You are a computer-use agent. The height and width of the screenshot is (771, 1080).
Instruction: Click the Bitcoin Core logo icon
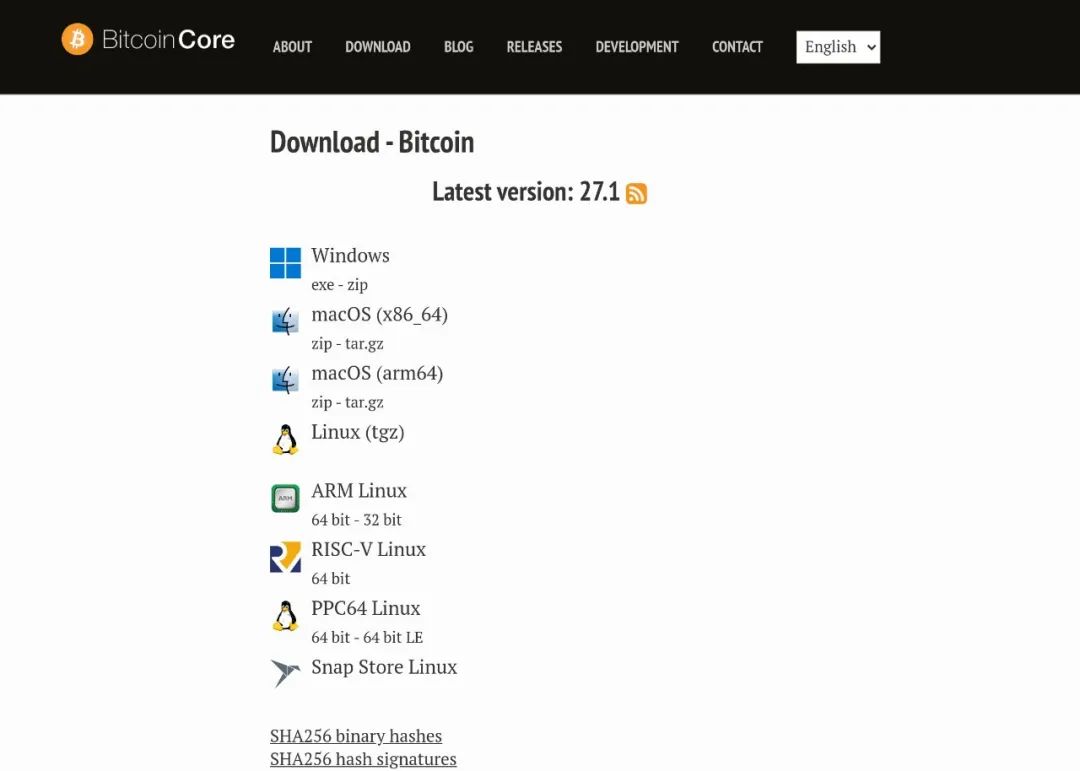[x=77, y=39]
